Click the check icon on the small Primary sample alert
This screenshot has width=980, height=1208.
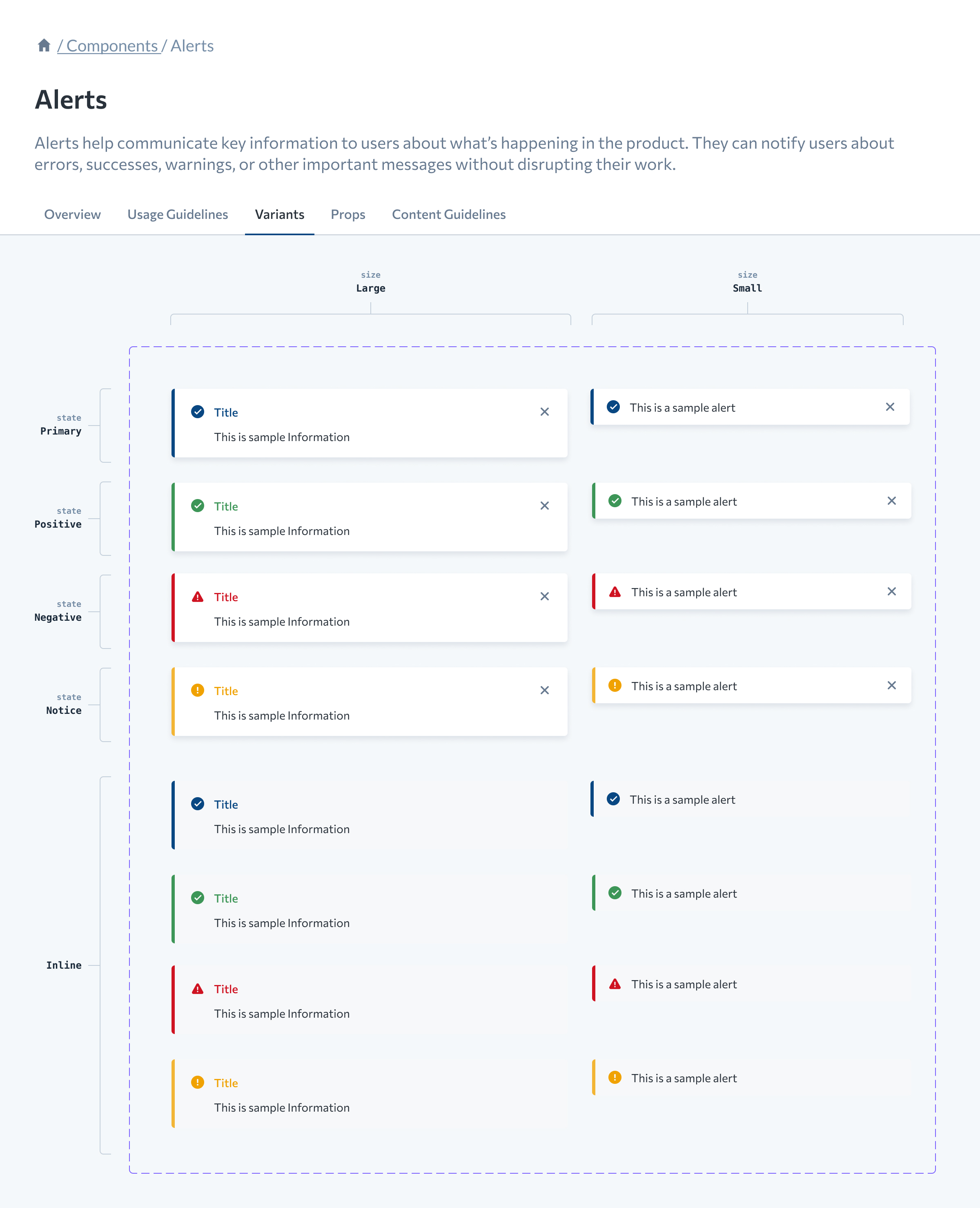pyautogui.click(x=614, y=406)
